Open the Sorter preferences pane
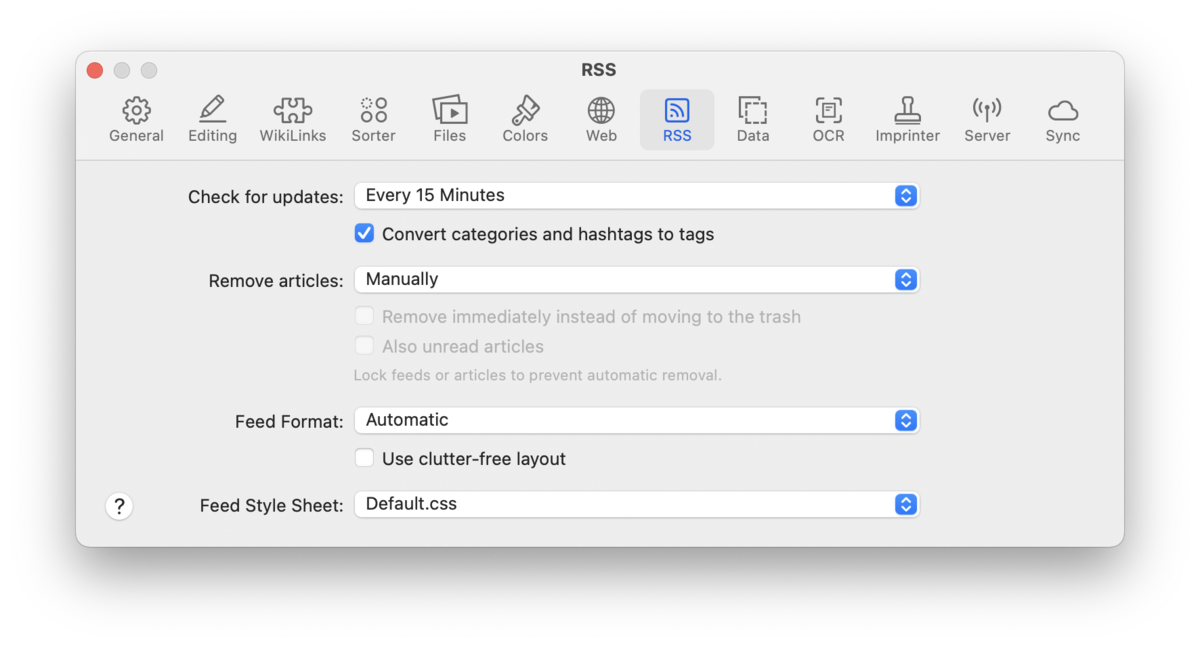The width and height of the screenshot is (1200, 647). pyautogui.click(x=373, y=120)
